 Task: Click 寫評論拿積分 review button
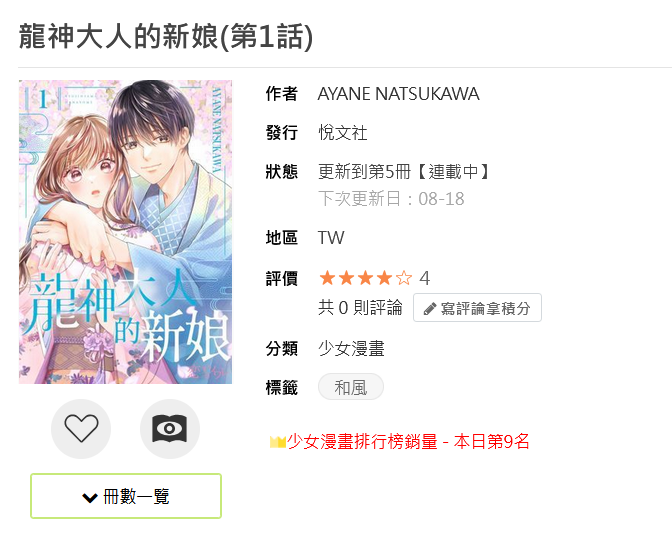[x=477, y=308]
